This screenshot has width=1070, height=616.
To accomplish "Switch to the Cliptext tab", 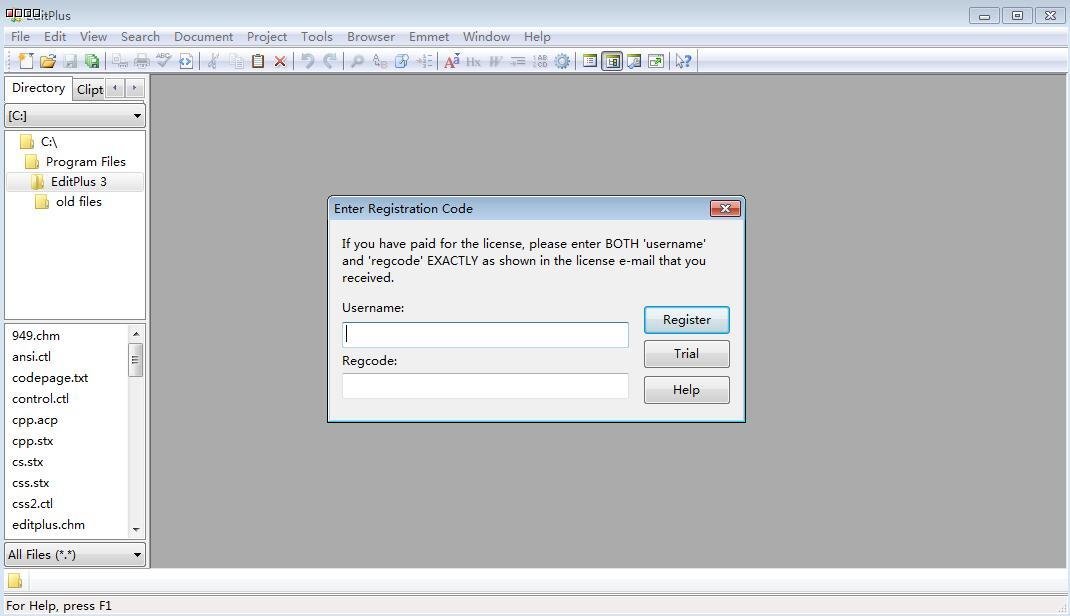I will (x=89, y=89).
